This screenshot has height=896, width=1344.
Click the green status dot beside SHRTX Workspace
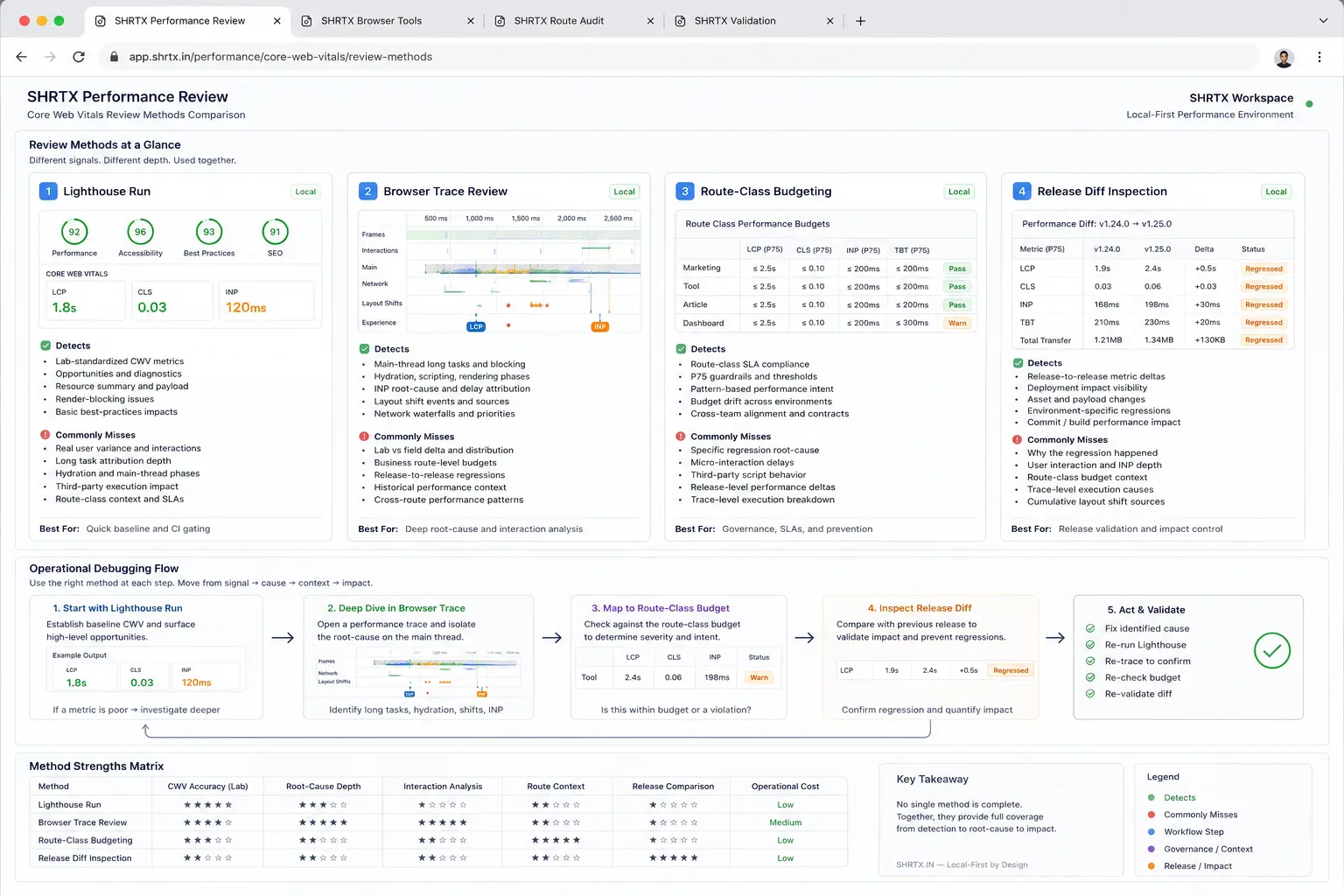1309,104
